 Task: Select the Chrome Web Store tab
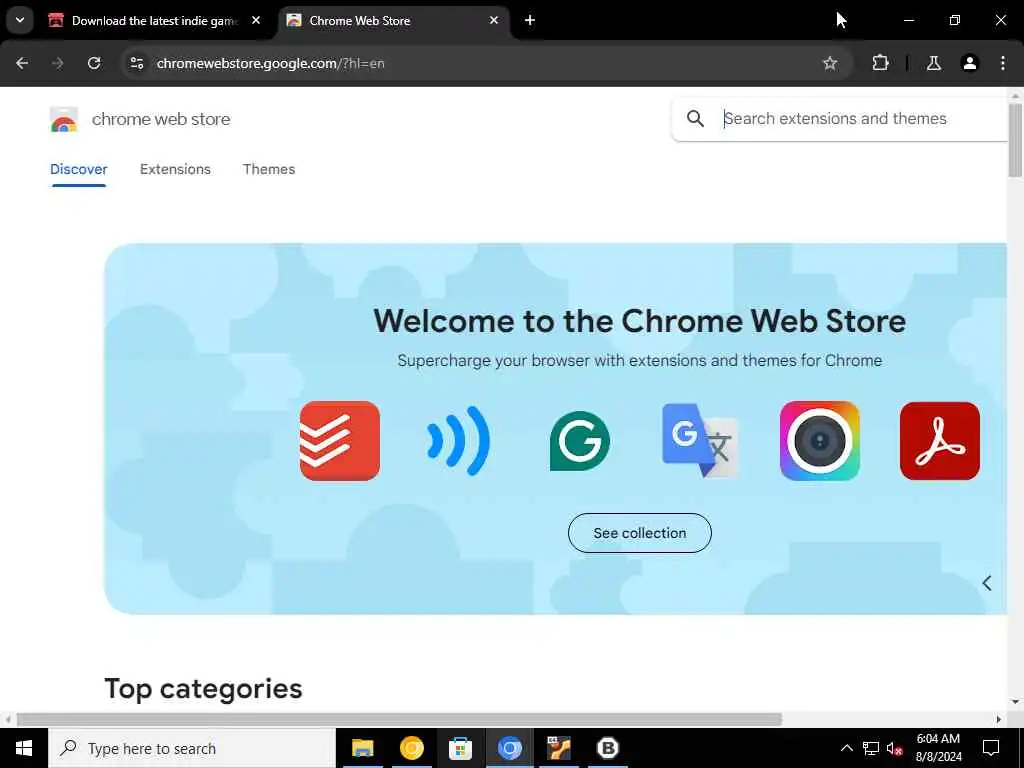394,20
